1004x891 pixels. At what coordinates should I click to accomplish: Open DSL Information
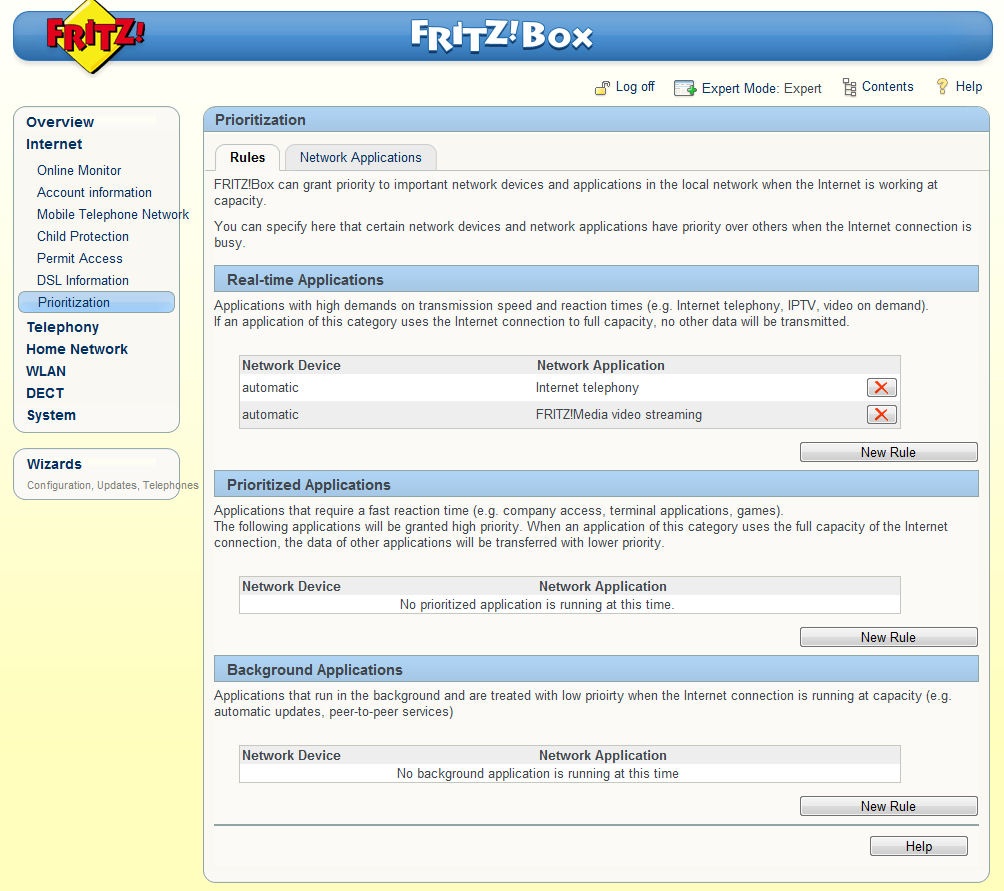pos(83,280)
